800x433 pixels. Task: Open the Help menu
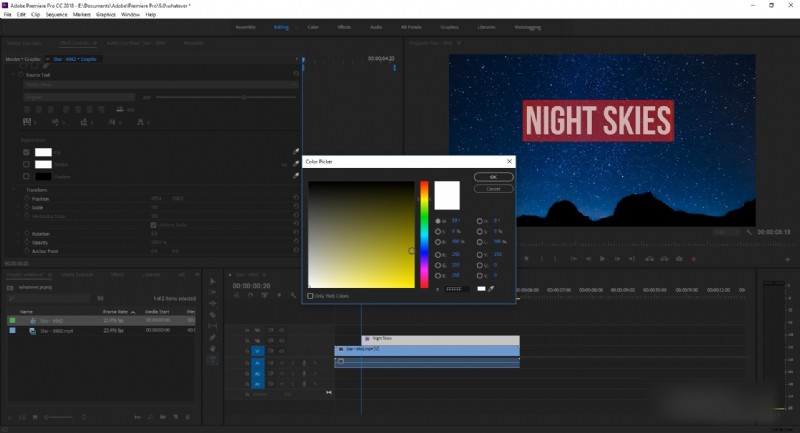(151, 14)
